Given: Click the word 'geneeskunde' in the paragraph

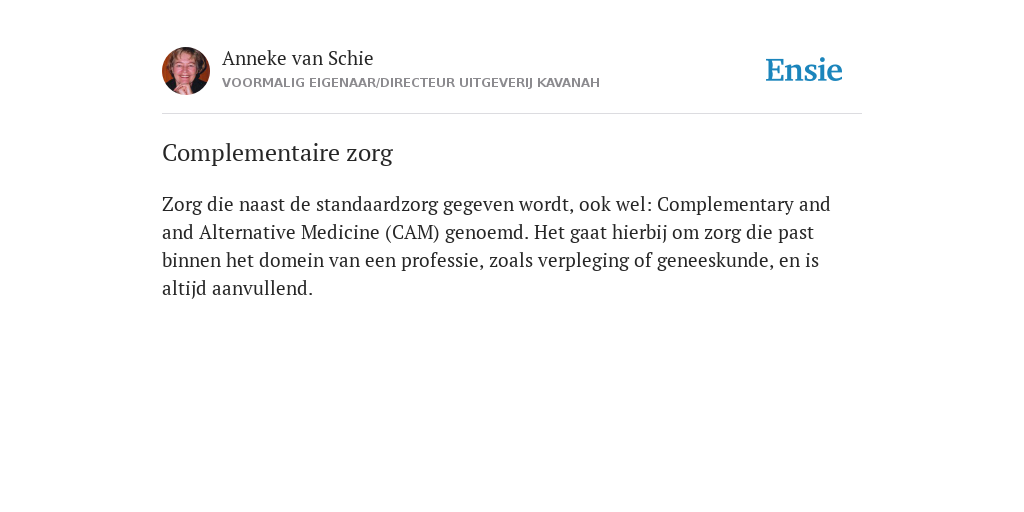Looking at the screenshot, I should coord(714,261).
